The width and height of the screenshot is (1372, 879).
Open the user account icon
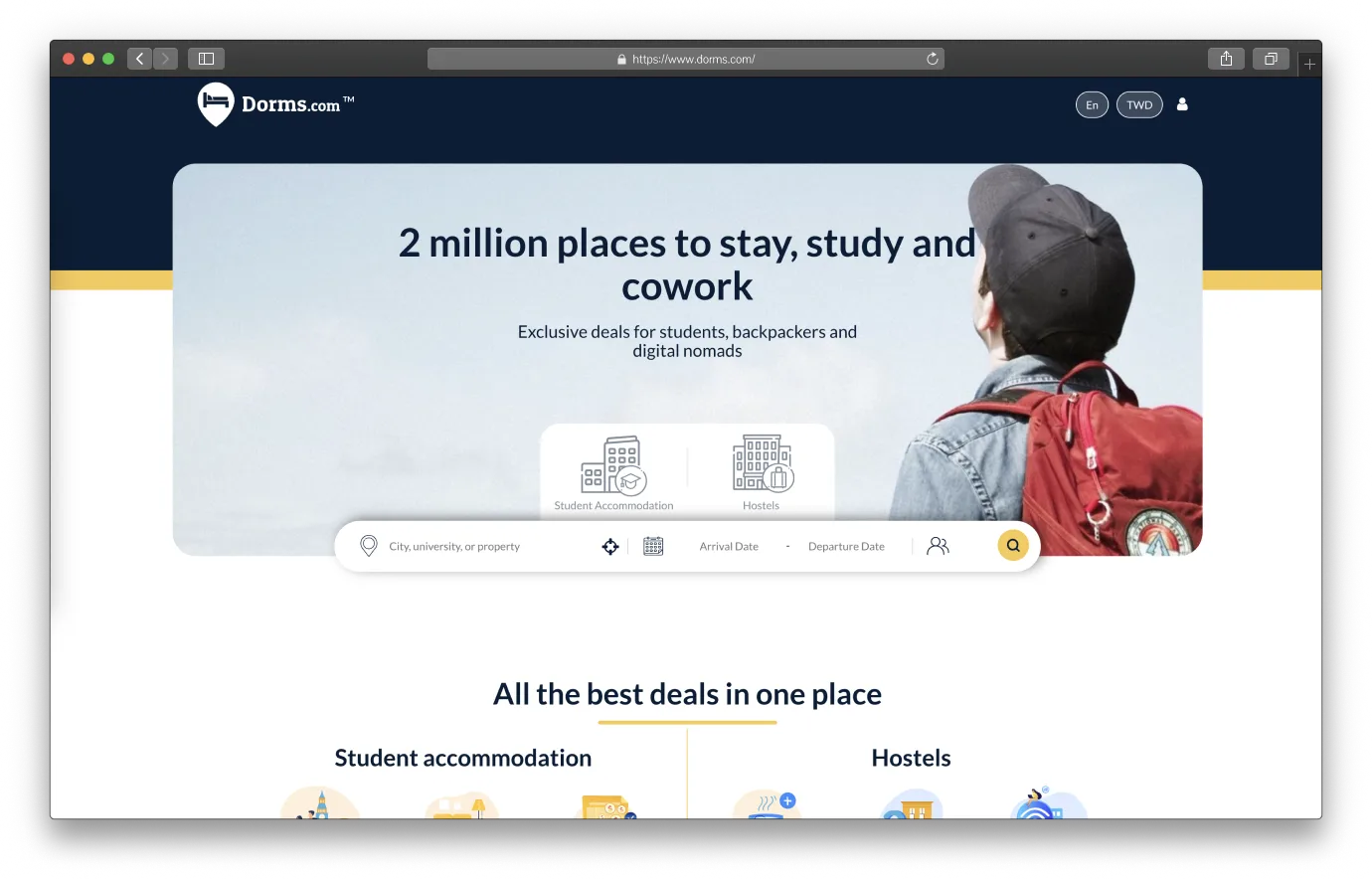click(x=1182, y=104)
